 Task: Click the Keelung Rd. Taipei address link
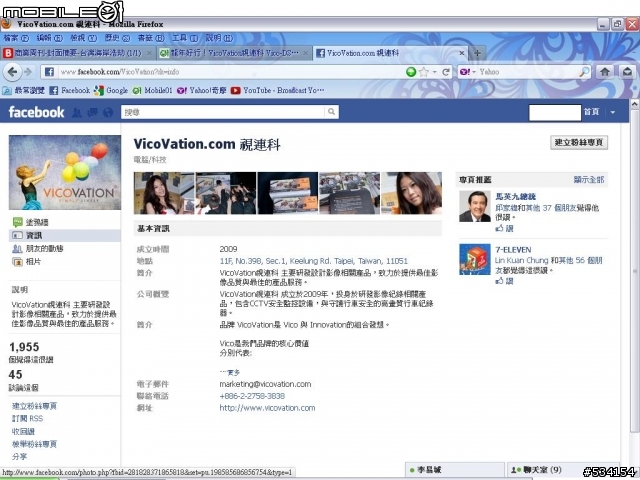click(x=313, y=261)
